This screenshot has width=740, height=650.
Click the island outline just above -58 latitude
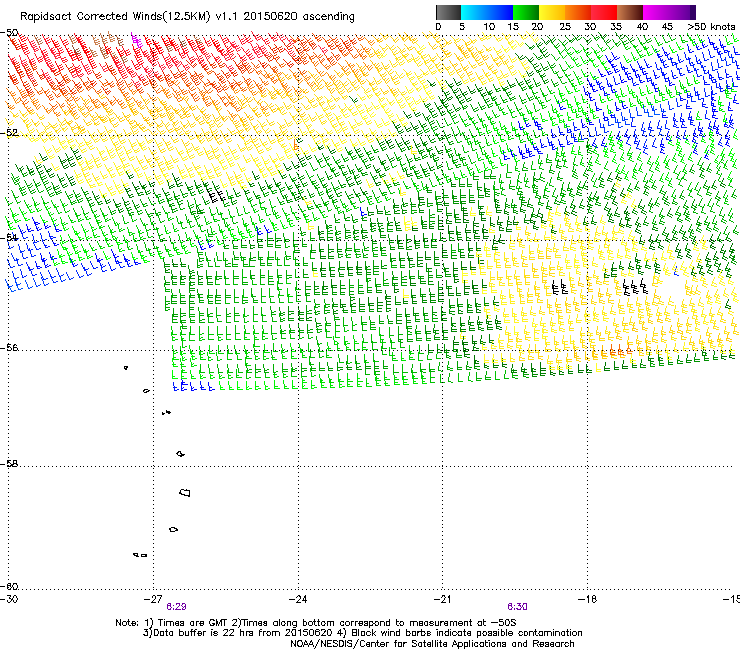coord(180,454)
